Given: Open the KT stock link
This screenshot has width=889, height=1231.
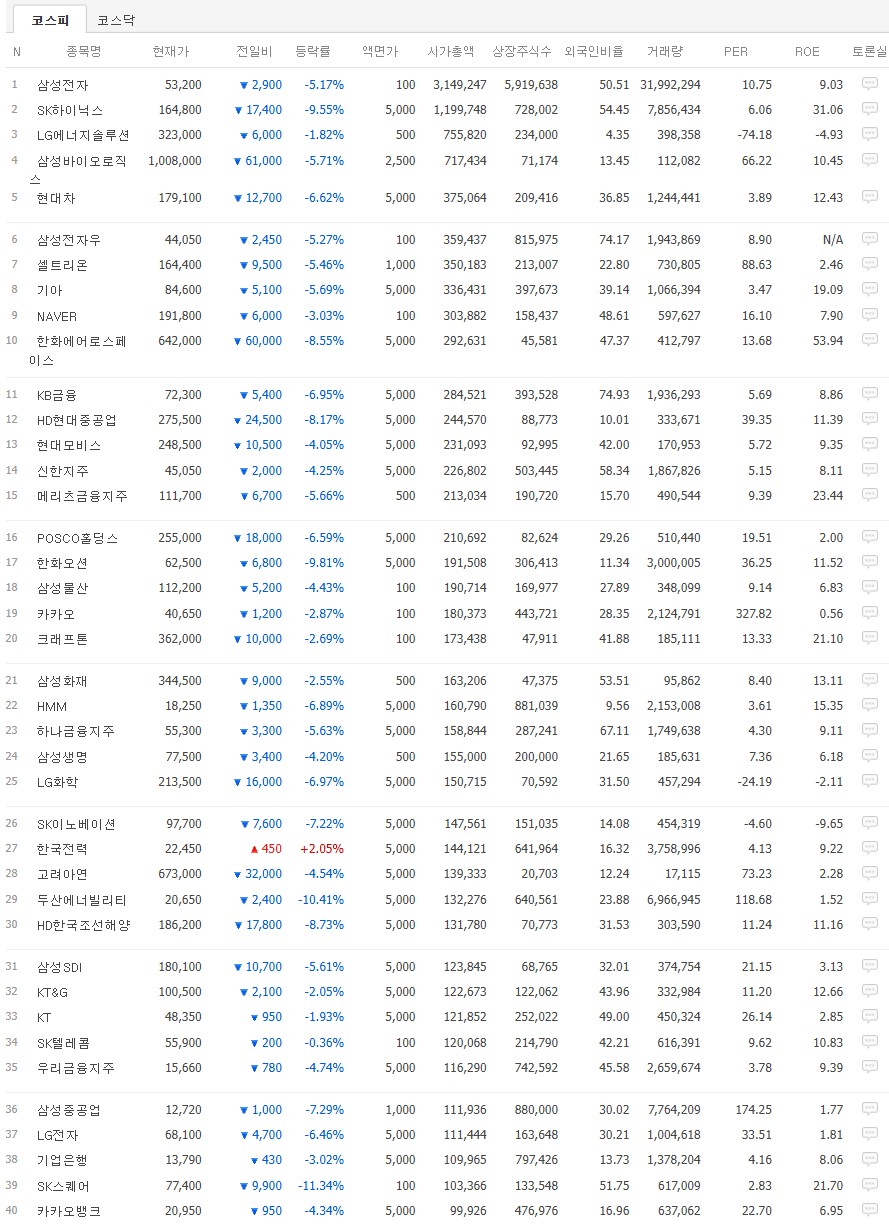Looking at the screenshot, I should coord(44,1017).
